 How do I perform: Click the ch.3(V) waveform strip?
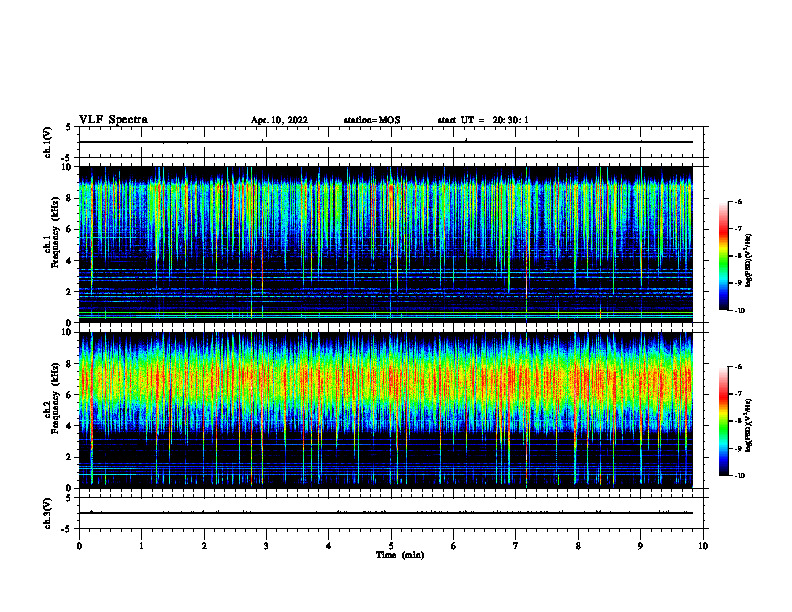pyautogui.click(x=391, y=513)
